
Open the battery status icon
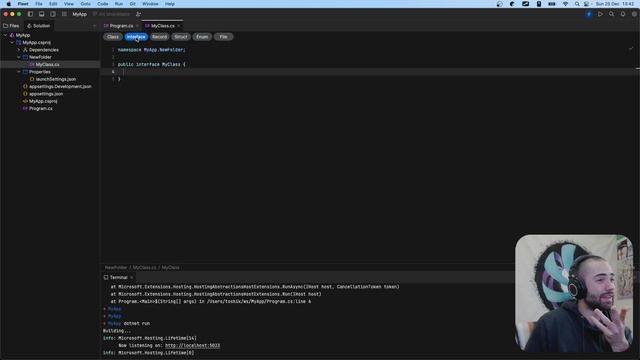(552, 4)
